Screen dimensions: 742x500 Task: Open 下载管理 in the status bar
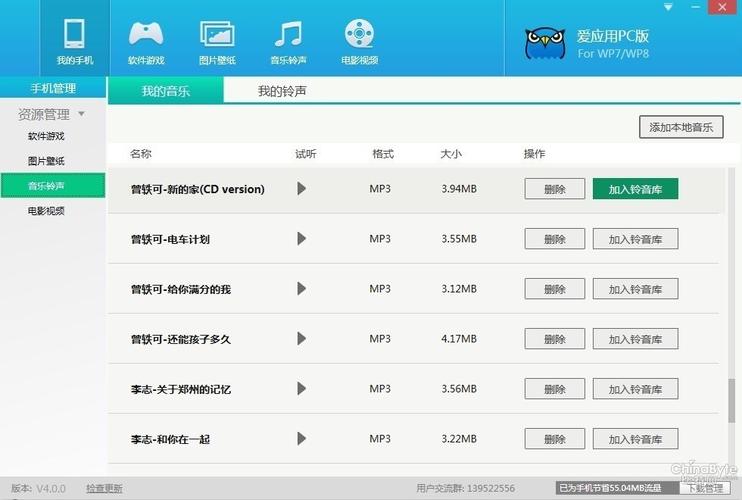pos(705,488)
